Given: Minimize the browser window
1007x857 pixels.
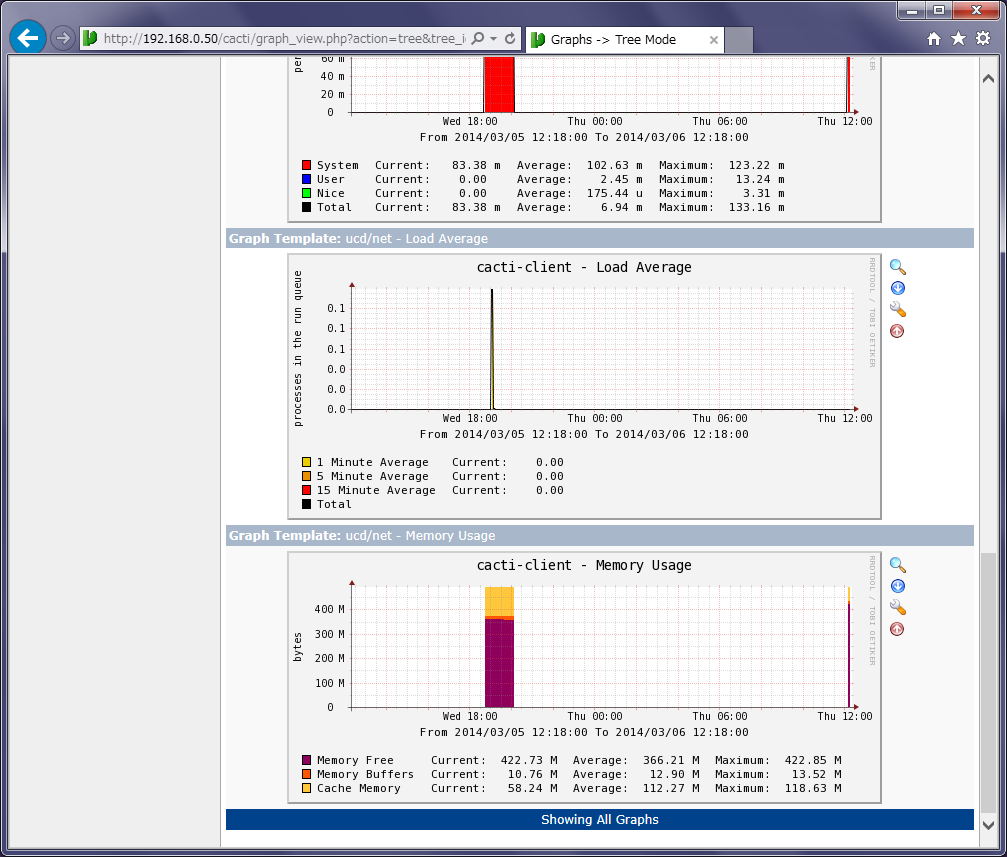Looking at the screenshot, I should pos(911,10).
